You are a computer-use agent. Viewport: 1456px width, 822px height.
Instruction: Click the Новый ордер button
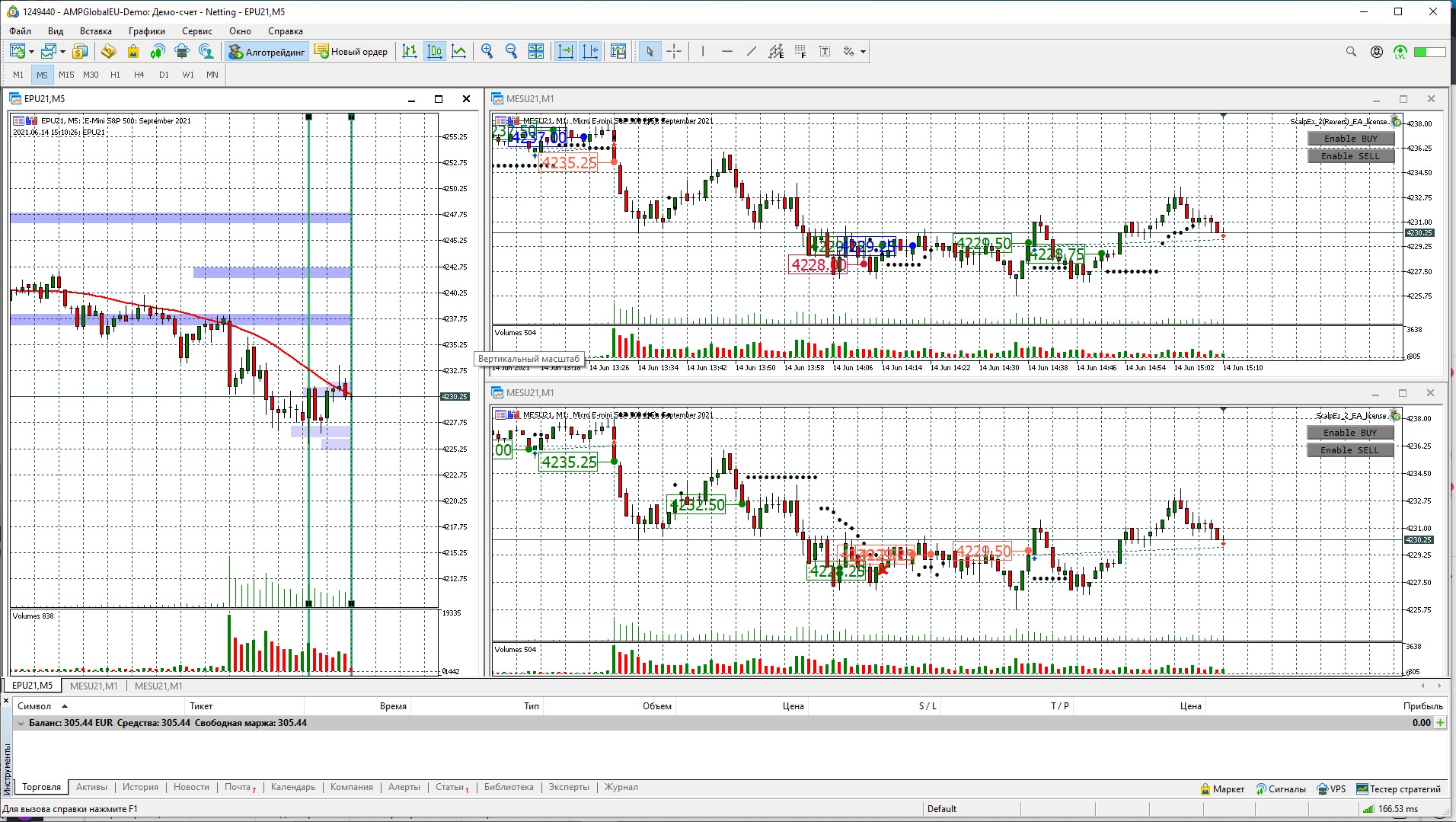tap(352, 52)
